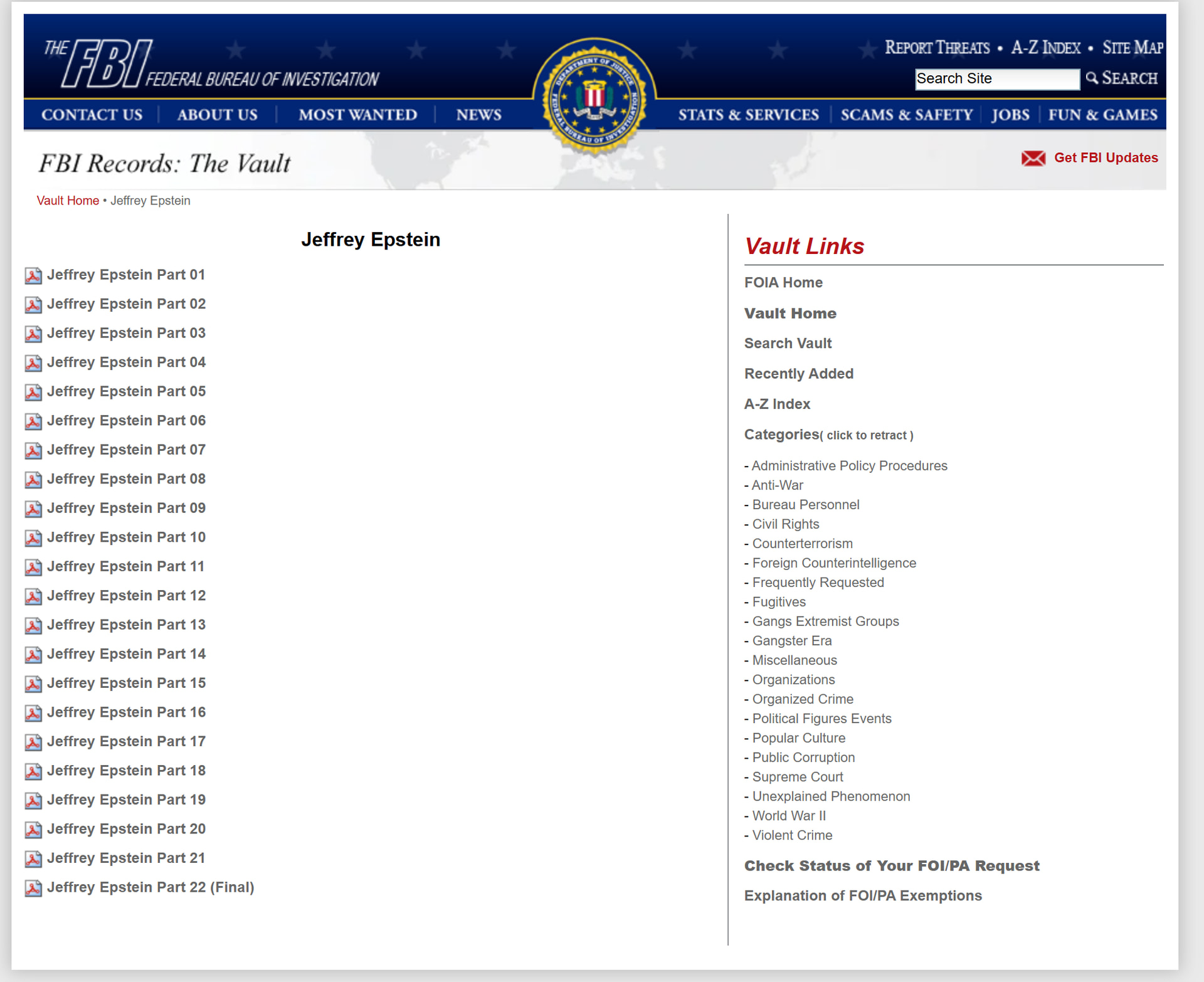Go to Scams & Safety section
The width and height of the screenshot is (1204, 982).
906,115
